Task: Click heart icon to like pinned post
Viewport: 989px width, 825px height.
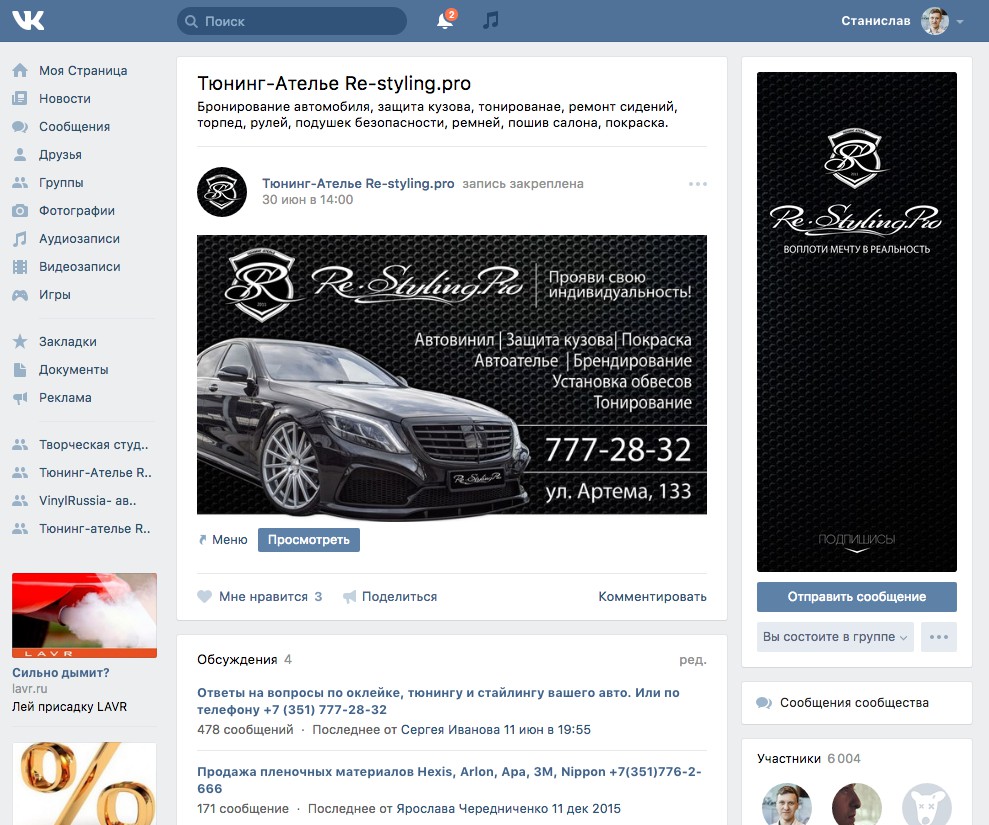Action: coord(204,597)
